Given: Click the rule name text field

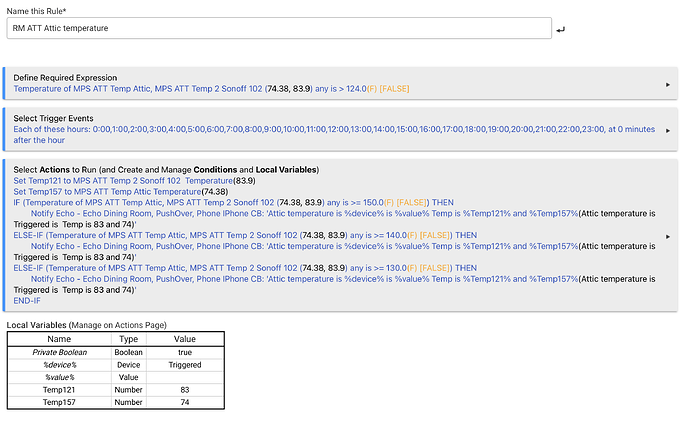Looking at the screenshot, I should (x=278, y=28).
